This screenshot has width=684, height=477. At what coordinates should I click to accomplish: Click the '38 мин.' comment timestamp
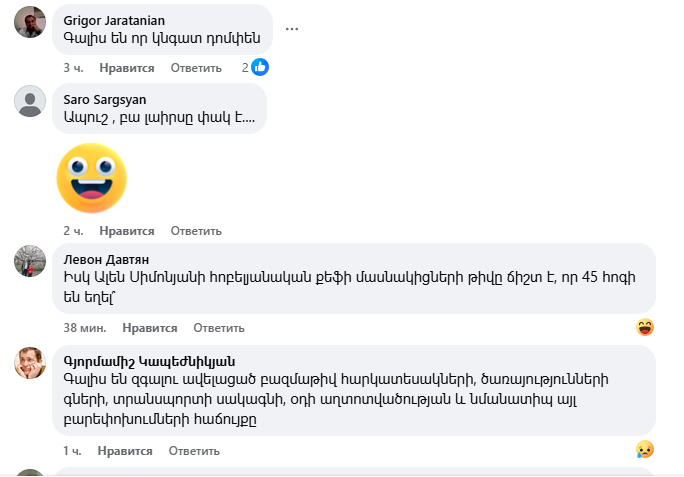[85, 328]
